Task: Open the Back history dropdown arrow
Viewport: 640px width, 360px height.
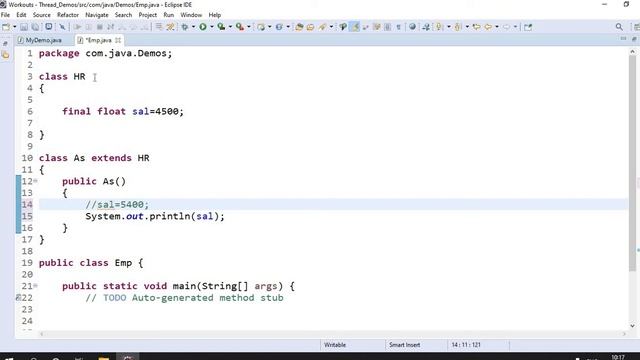Action: point(497,27)
